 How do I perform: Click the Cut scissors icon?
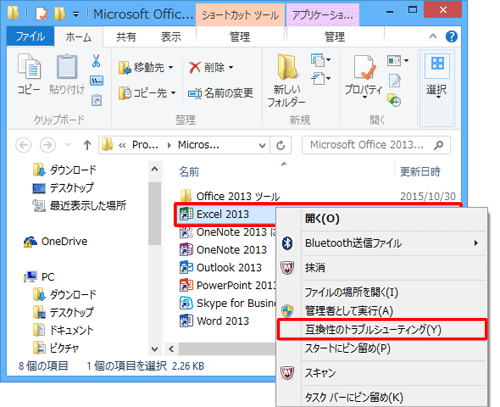click(x=96, y=61)
